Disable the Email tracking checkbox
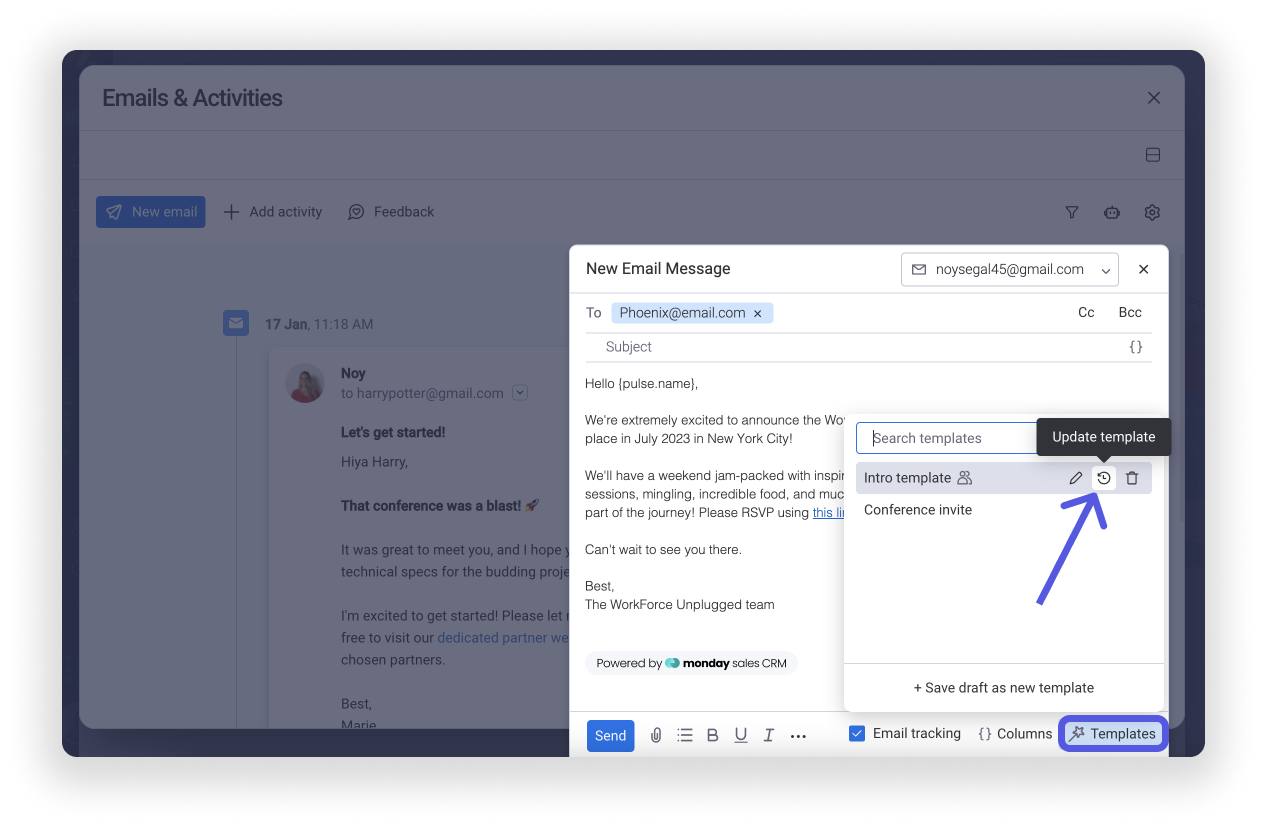The height and width of the screenshot is (827, 1263). click(x=857, y=733)
